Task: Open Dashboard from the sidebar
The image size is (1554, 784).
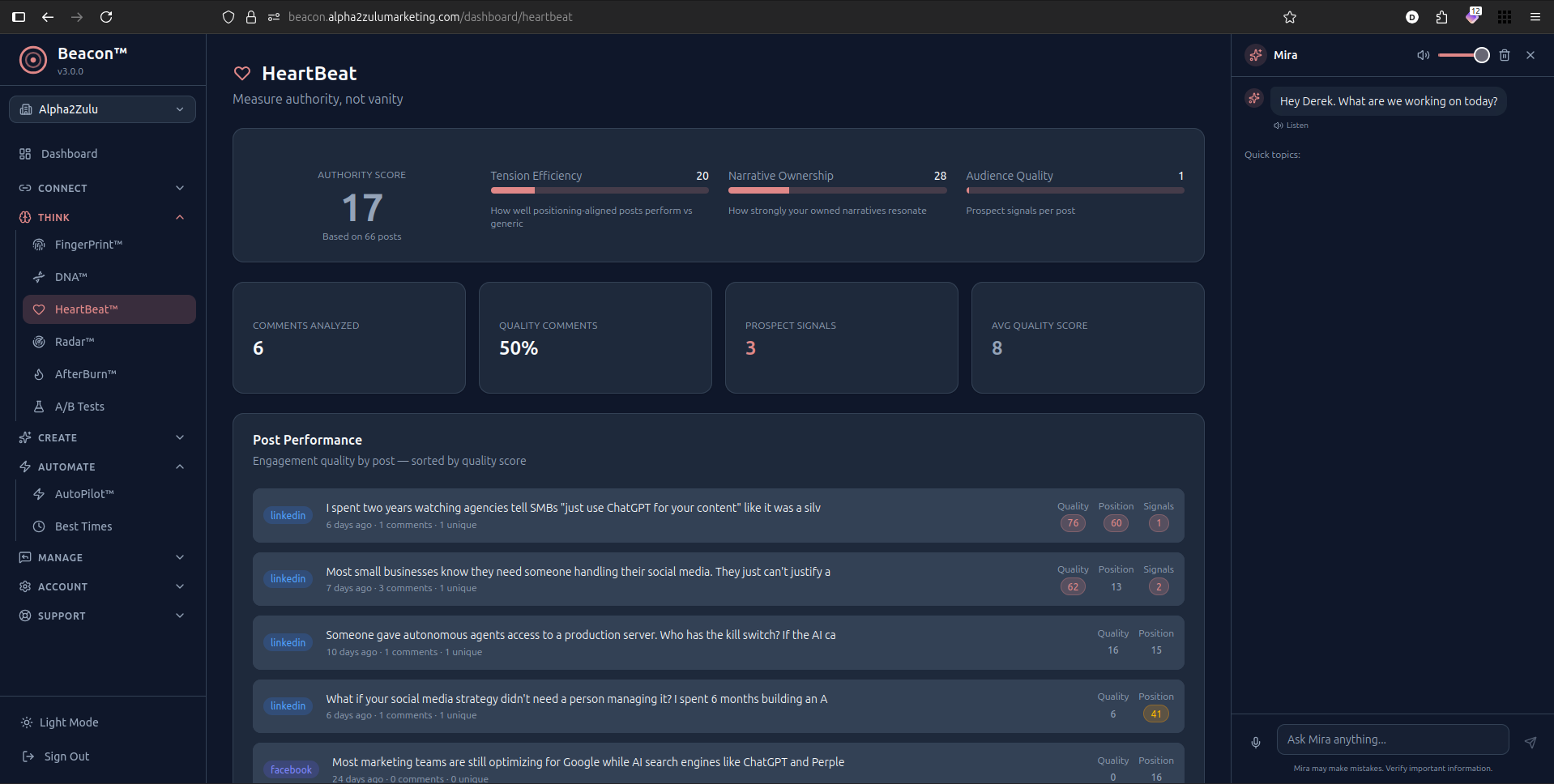Action: (102, 154)
